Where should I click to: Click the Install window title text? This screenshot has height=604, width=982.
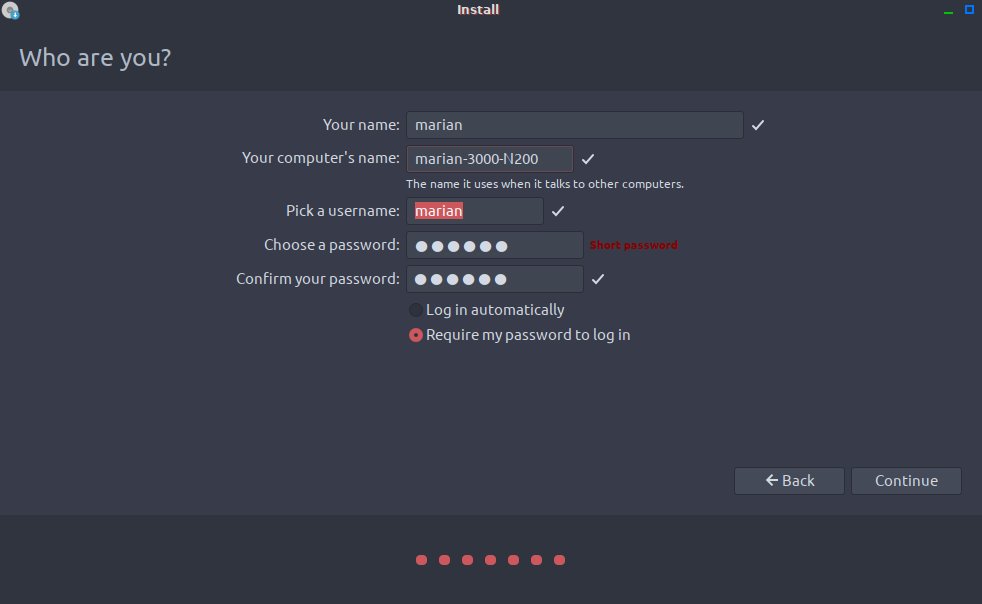pos(478,10)
